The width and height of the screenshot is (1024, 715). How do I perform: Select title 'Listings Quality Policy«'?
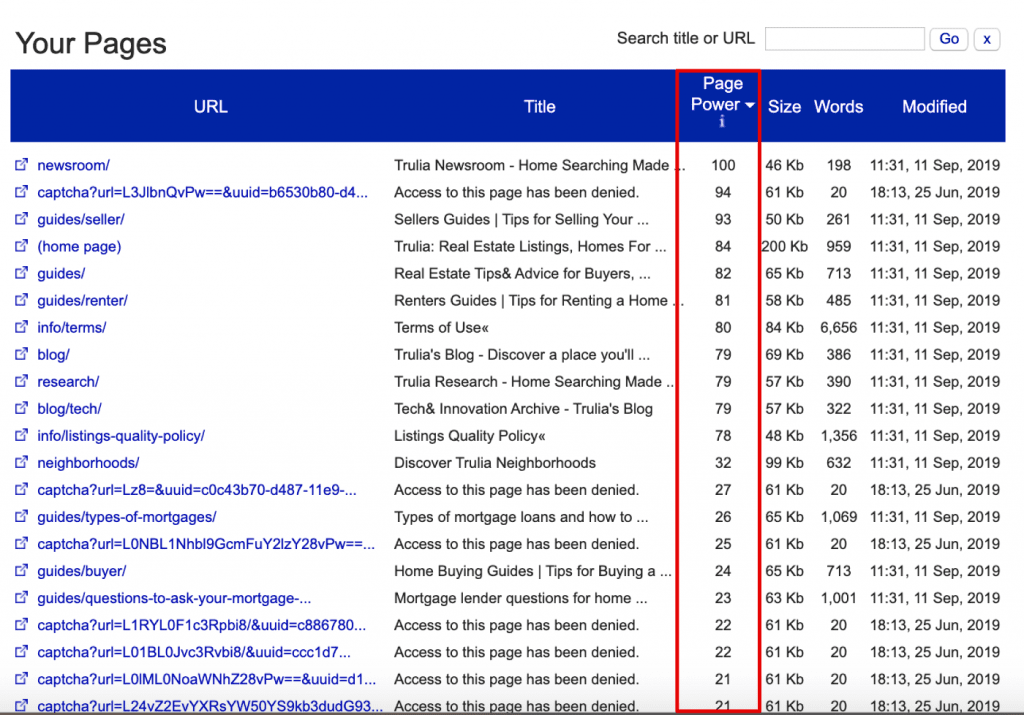pyautogui.click(x=470, y=436)
